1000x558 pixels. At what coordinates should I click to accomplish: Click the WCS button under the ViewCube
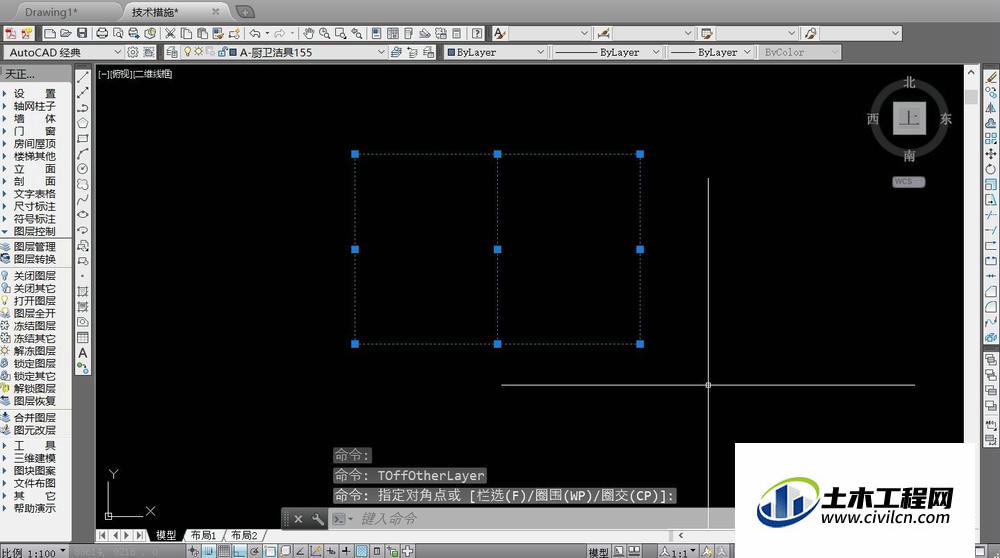click(908, 182)
